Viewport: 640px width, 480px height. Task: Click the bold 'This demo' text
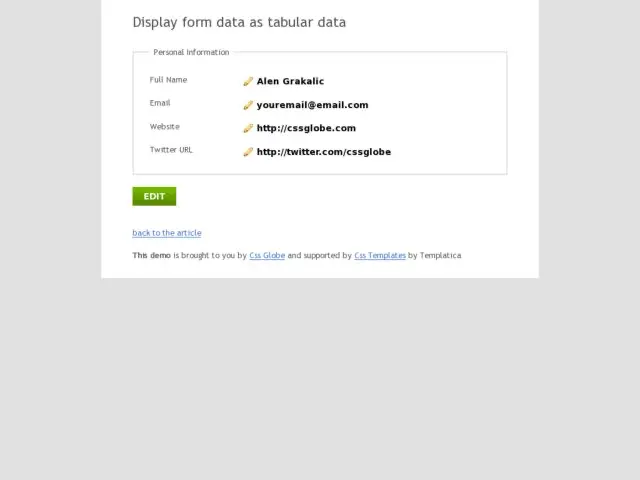(x=151, y=256)
